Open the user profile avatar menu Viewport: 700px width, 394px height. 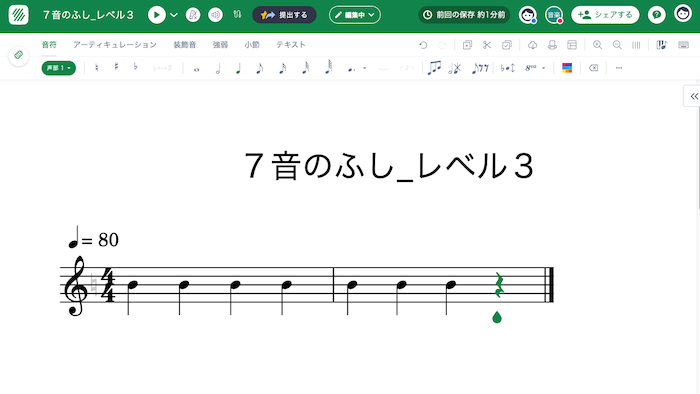click(683, 14)
